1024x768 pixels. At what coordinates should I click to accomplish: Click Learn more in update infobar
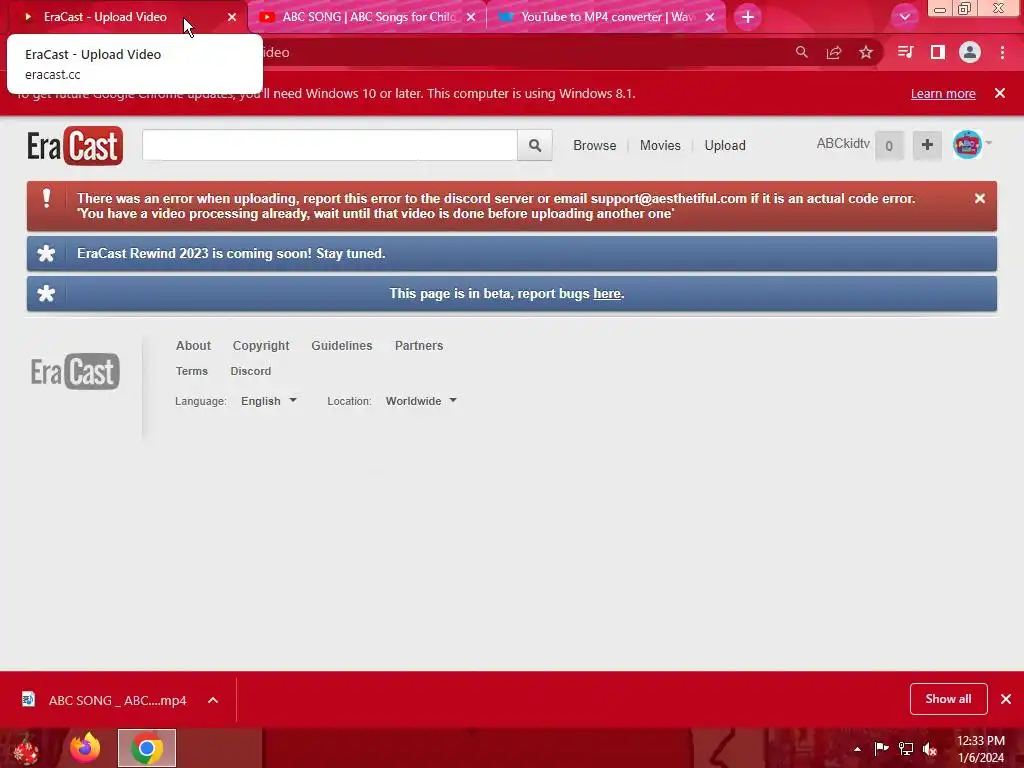pyautogui.click(x=942, y=93)
